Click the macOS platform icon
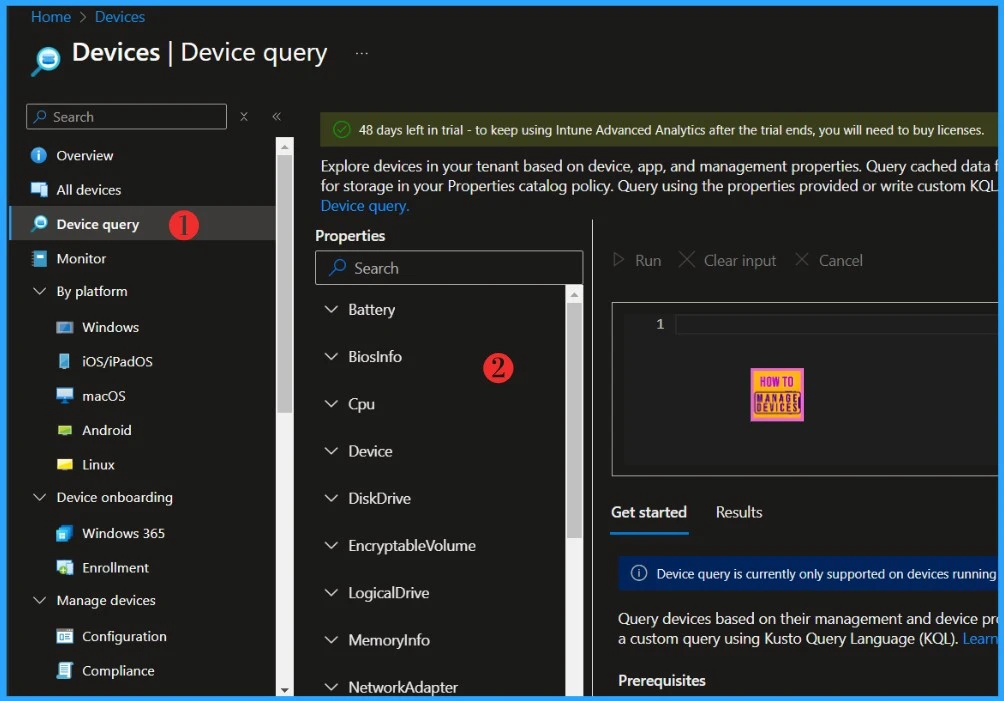Viewport: 1004px width, 701px height. tap(65, 396)
